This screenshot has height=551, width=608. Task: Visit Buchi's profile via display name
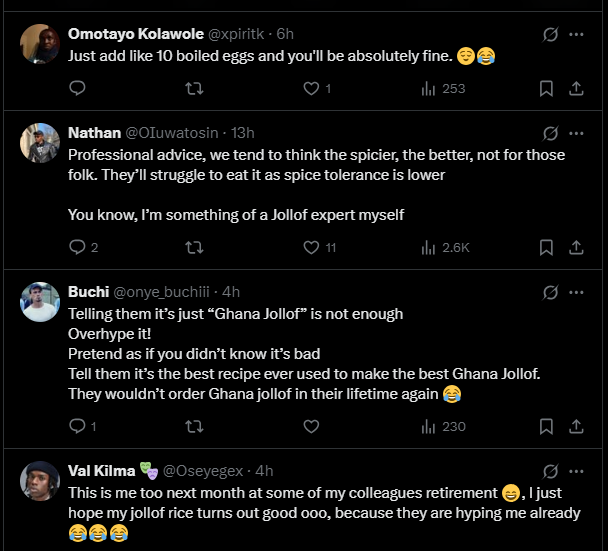88,293
